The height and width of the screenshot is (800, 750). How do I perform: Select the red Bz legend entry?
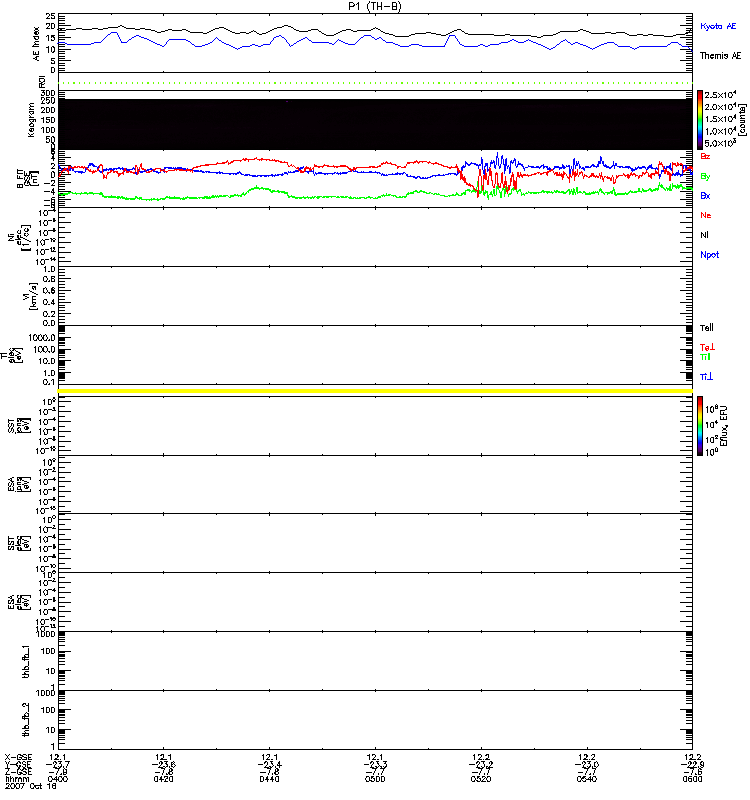pos(706,157)
